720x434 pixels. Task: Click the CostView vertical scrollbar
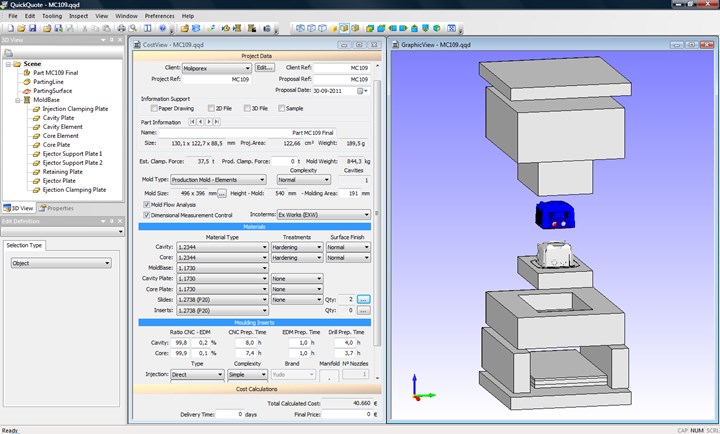(377, 212)
